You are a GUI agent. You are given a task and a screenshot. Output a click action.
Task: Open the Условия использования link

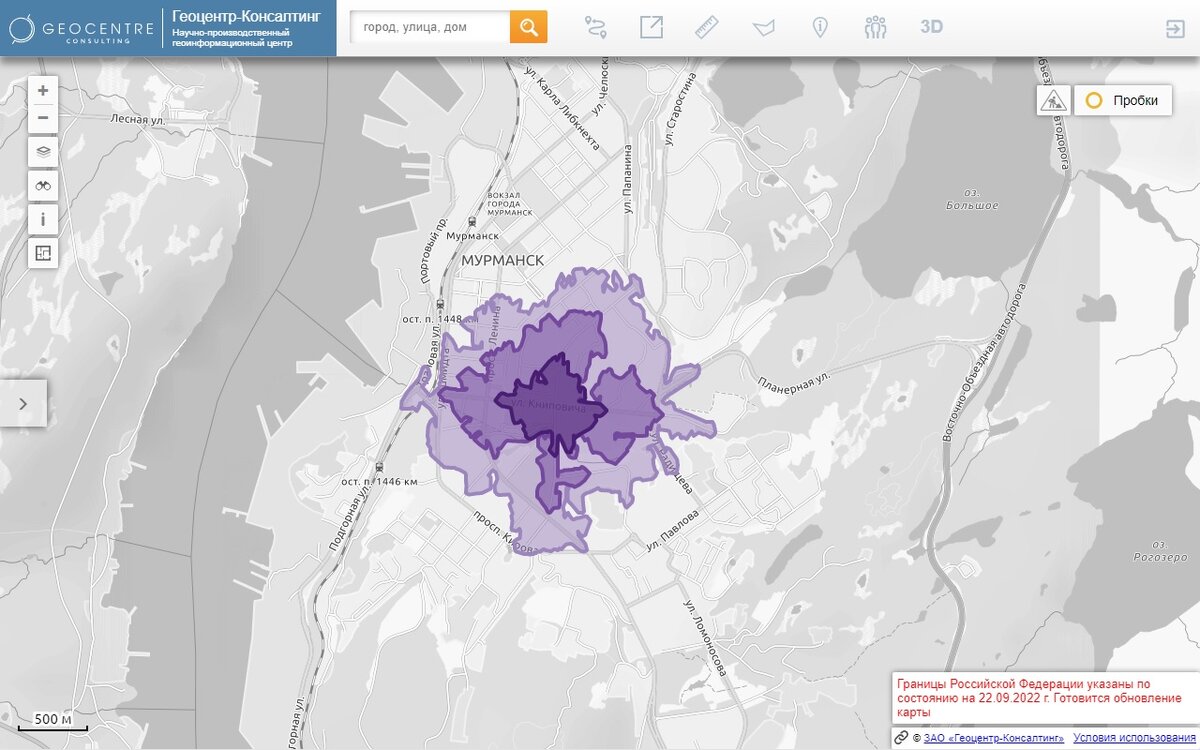[1134, 738]
